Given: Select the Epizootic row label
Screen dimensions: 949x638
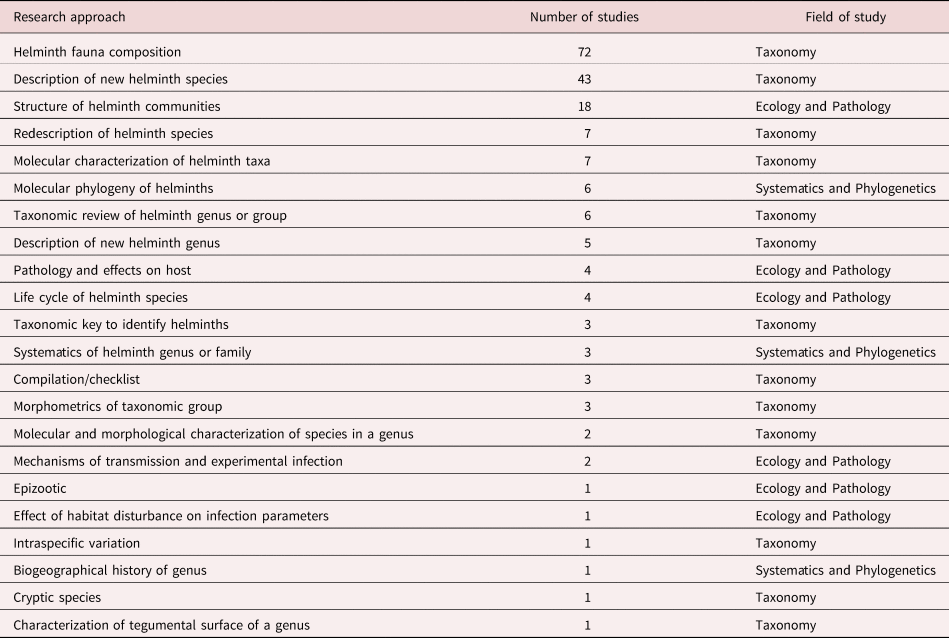Looking at the screenshot, I should tap(40, 488).
